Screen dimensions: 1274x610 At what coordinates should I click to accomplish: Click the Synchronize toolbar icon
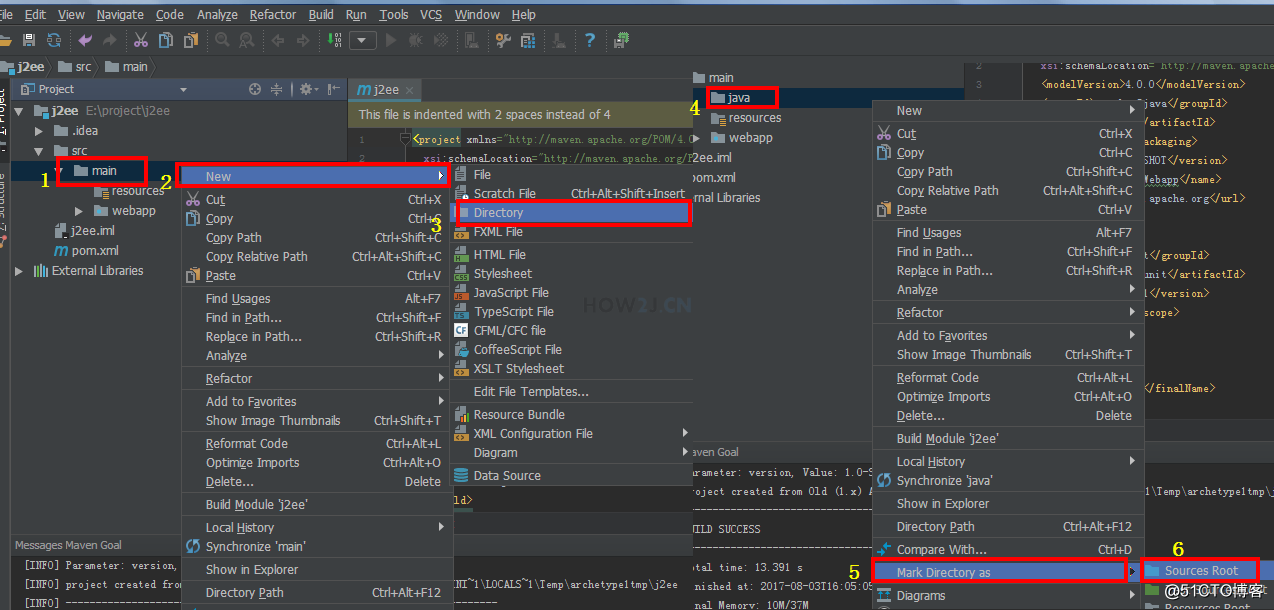click(x=54, y=40)
